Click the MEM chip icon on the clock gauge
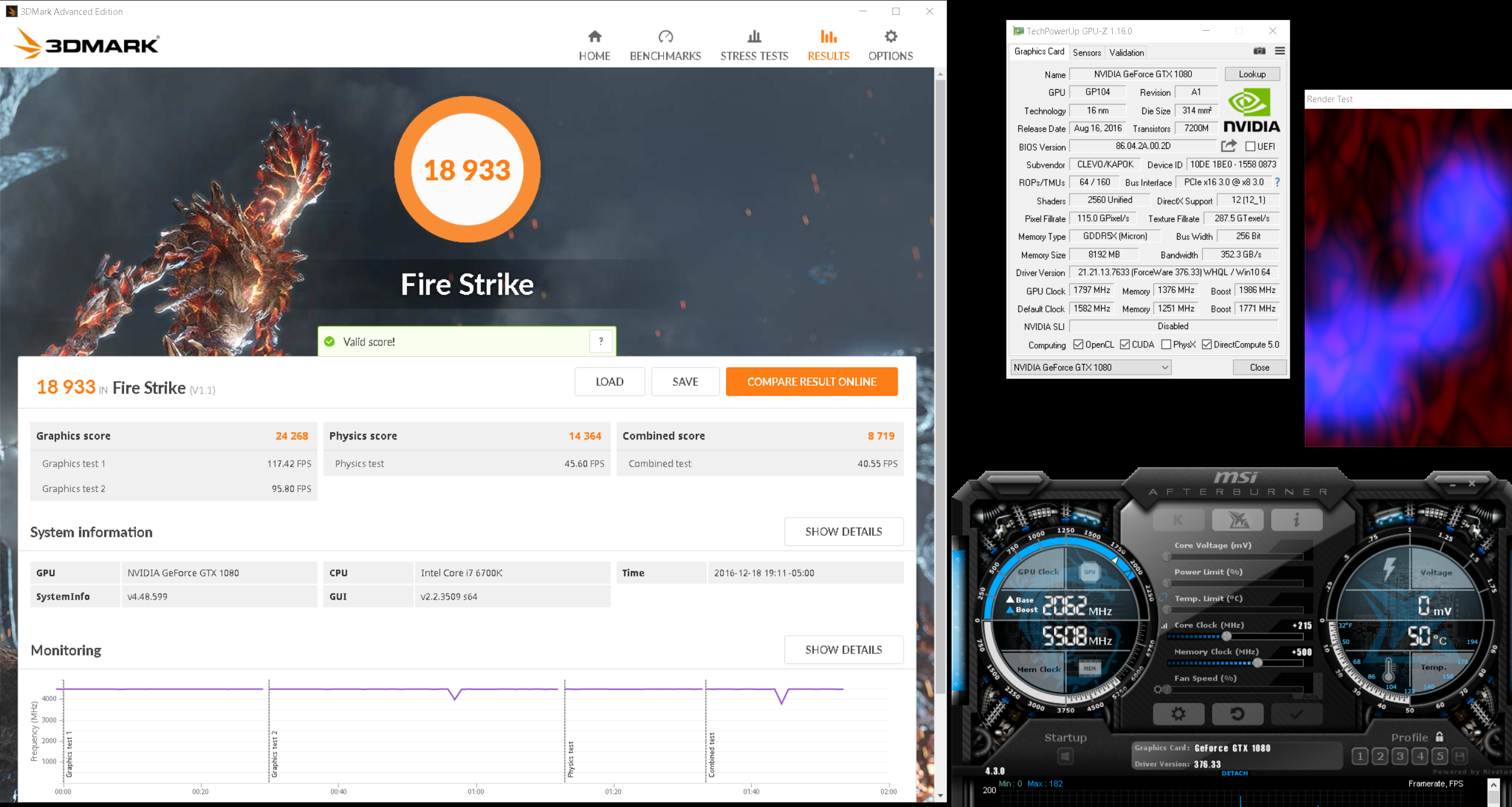This screenshot has width=1512, height=807. tap(1089, 668)
